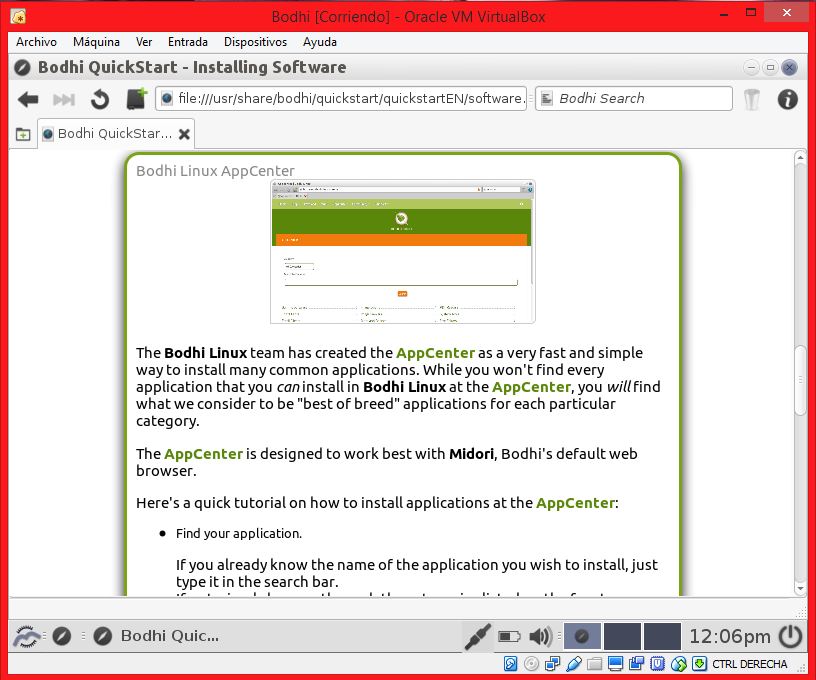The width and height of the screenshot is (816, 680).
Task: Click the info icon in browser toolbar
Action: pyautogui.click(x=788, y=99)
